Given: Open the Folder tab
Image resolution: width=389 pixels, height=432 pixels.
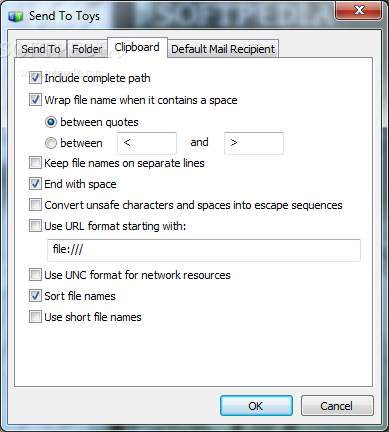Looking at the screenshot, I should point(87,49).
